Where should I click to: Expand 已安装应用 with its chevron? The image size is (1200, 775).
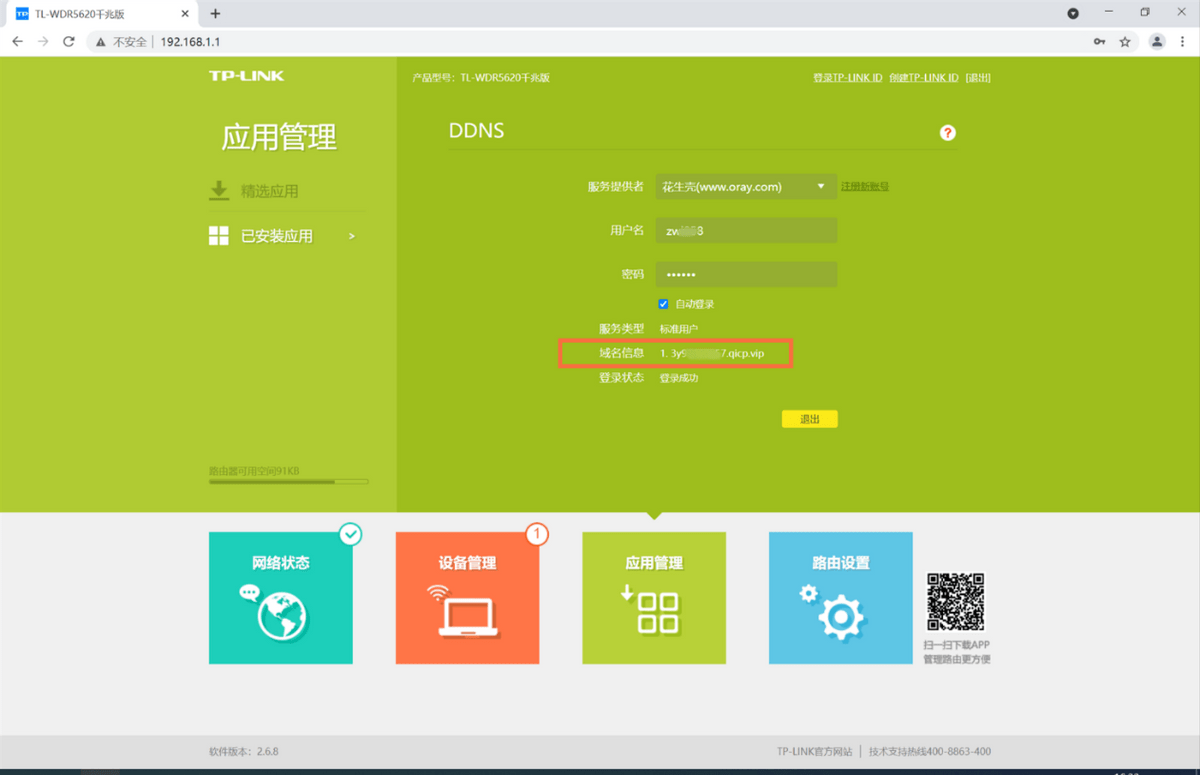click(352, 236)
